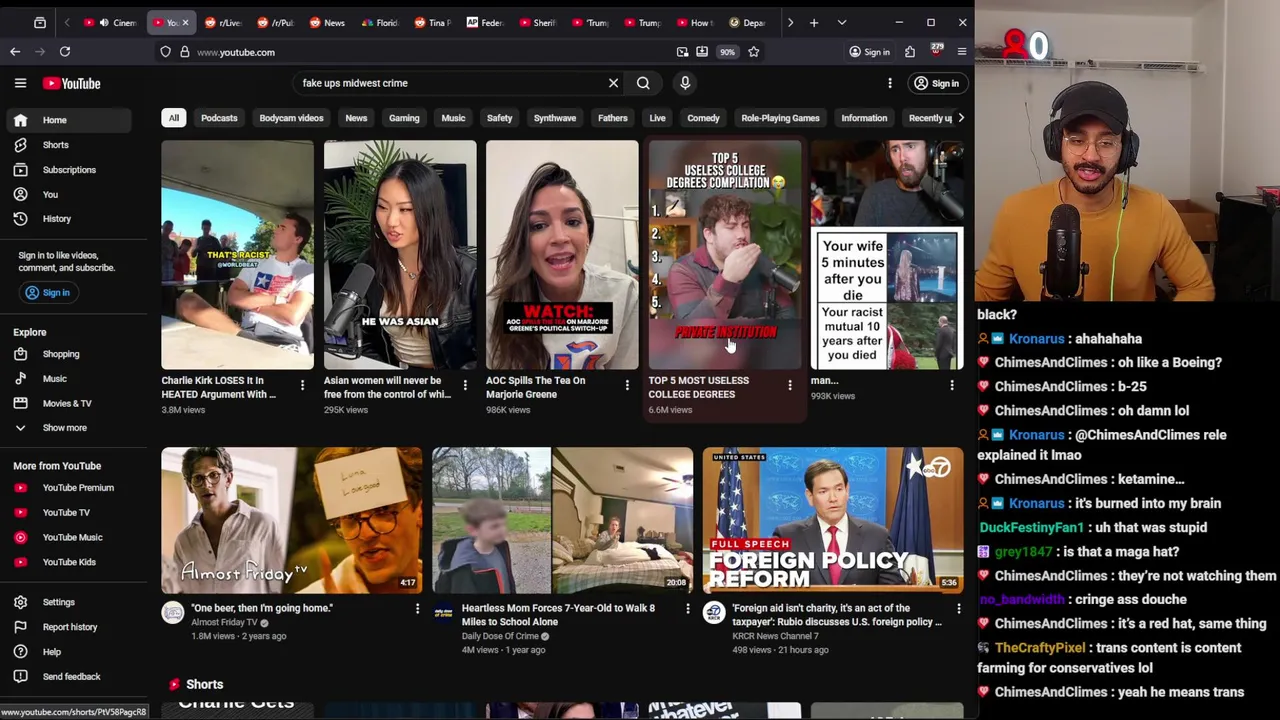Bookmark the page with the star icon
This screenshot has width=1280, height=720.
(754, 52)
